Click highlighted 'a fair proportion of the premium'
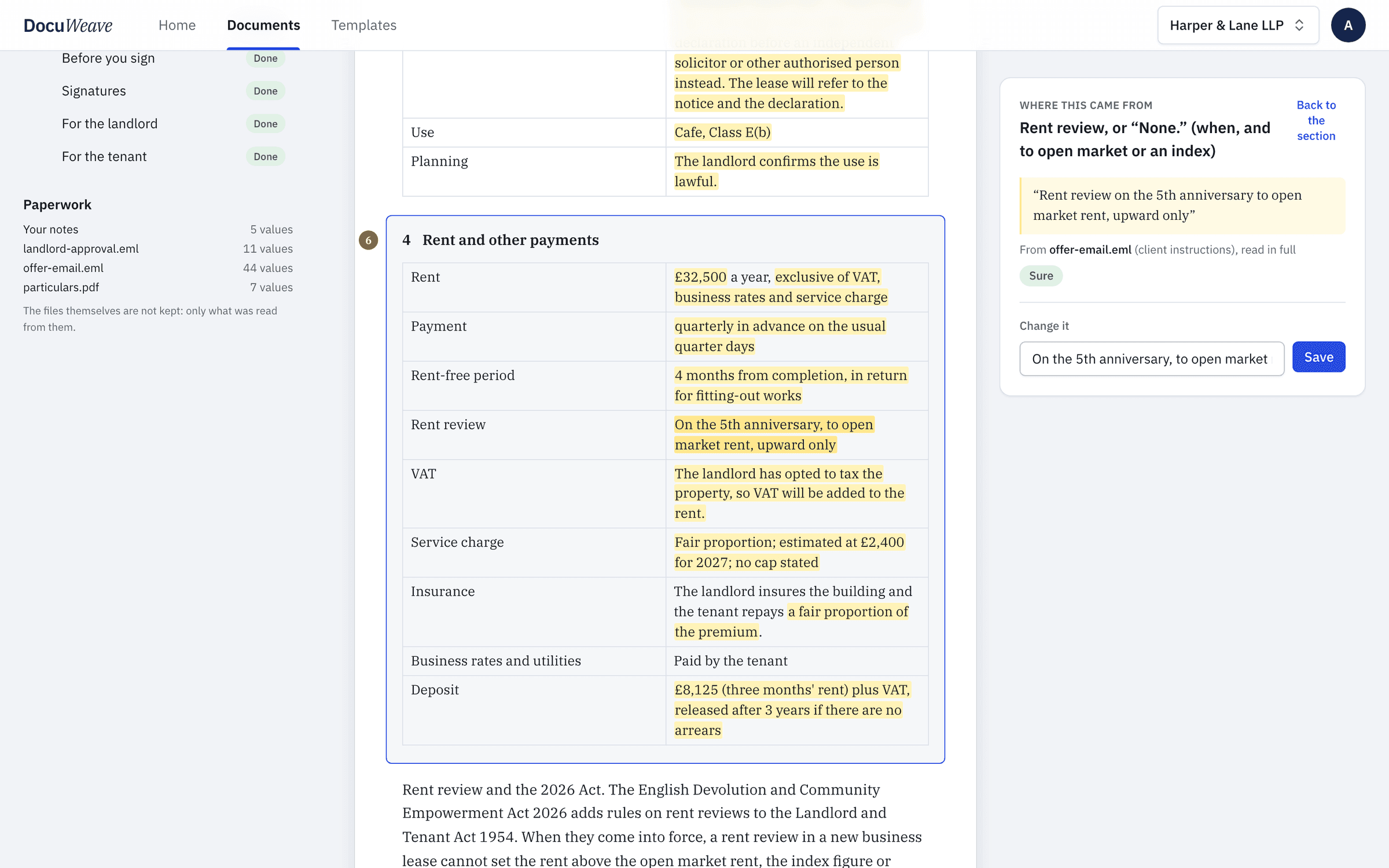 (791, 621)
